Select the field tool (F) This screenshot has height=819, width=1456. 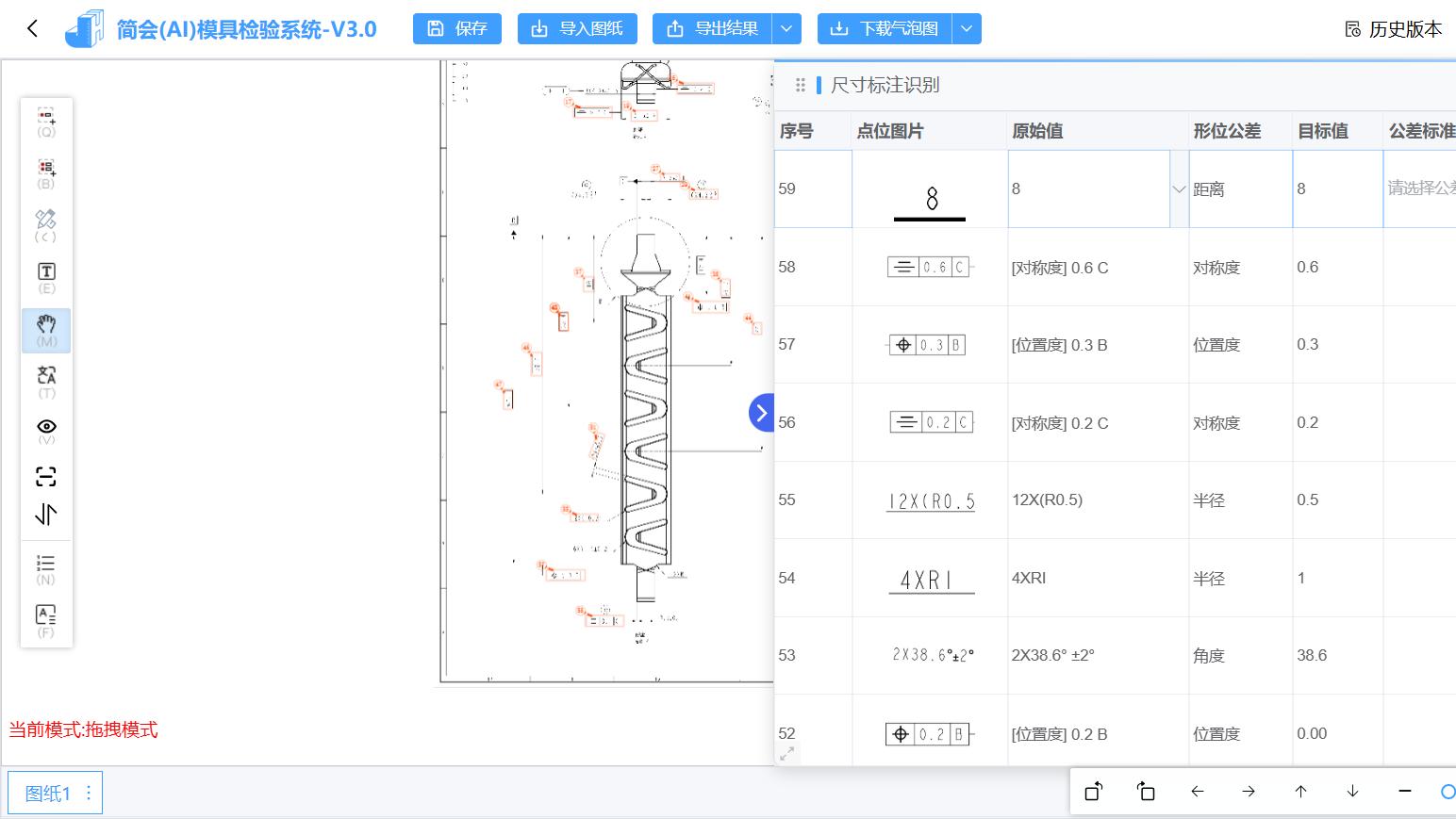pos(46,620)
